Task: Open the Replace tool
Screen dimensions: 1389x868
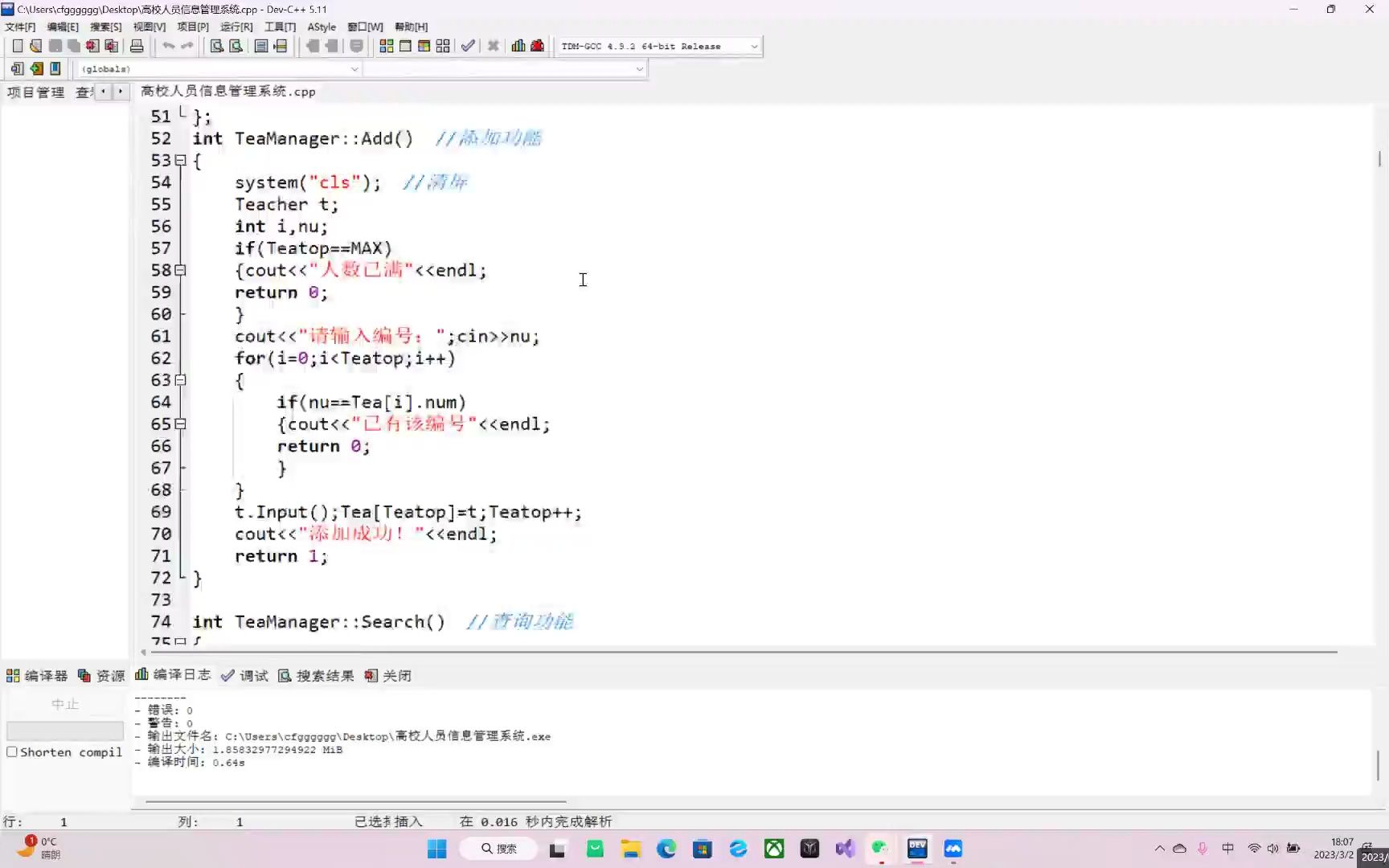Action: tap(236, 46)
